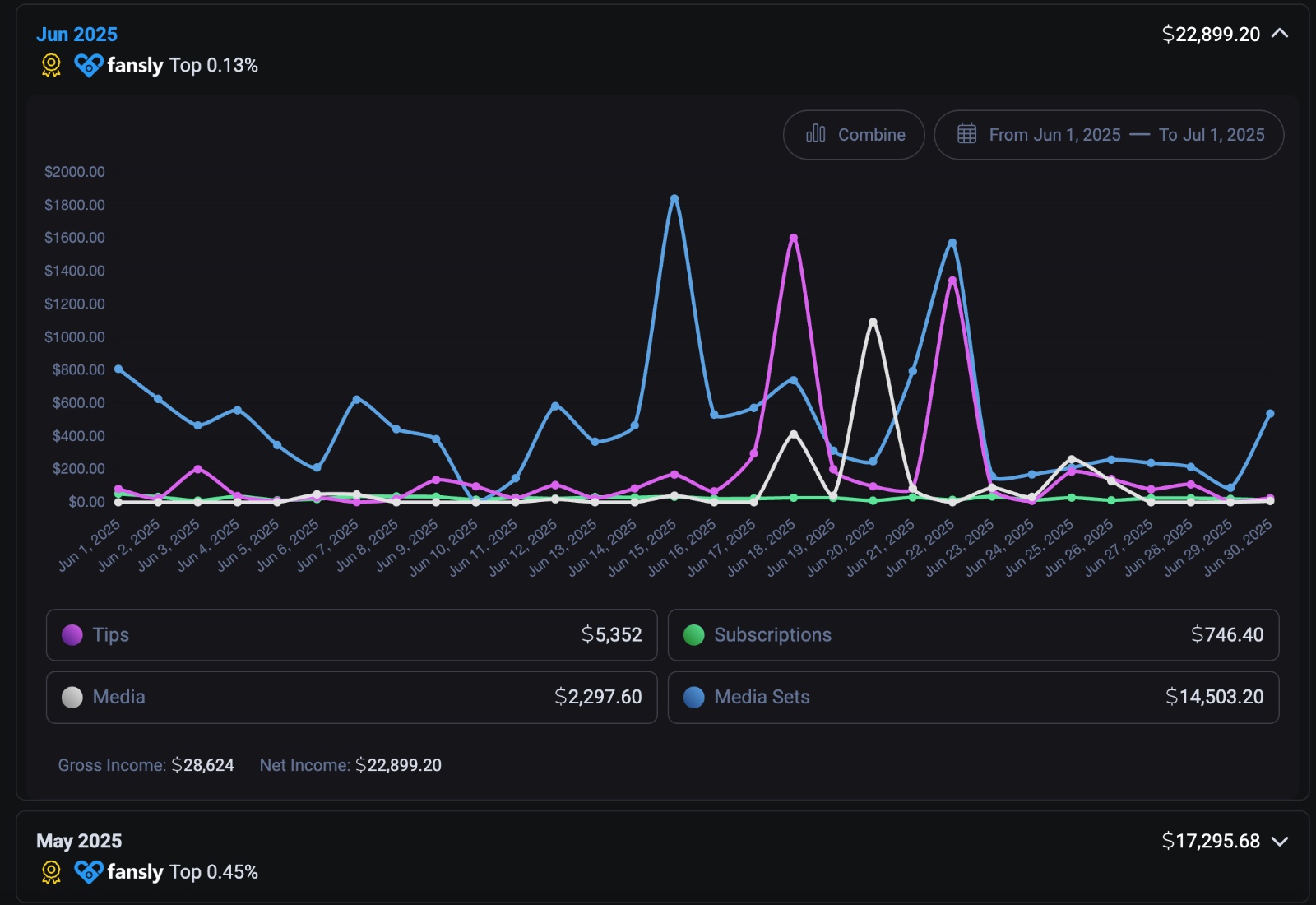The image size is (1316, 905).
Task: Click the purple Tips color dot
Action: pyautogui.click(x=72, y=634)
